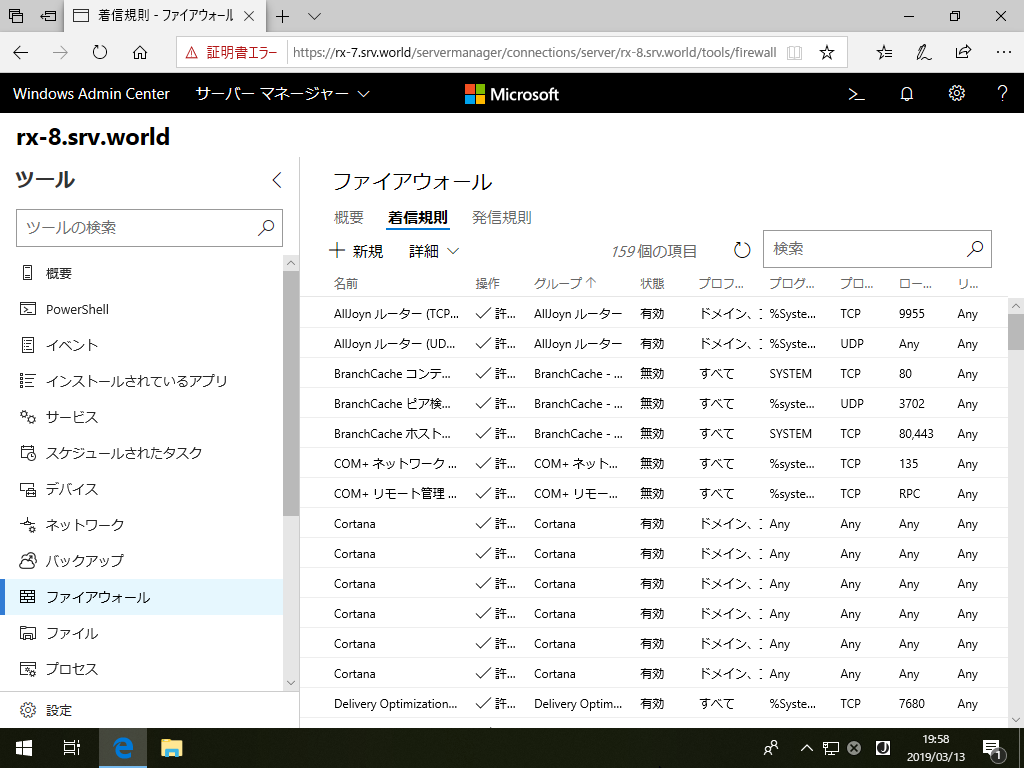This screenshot has height=768, width=1024.
Task: Open the サービス tool
Action: [x=142, y=417]
